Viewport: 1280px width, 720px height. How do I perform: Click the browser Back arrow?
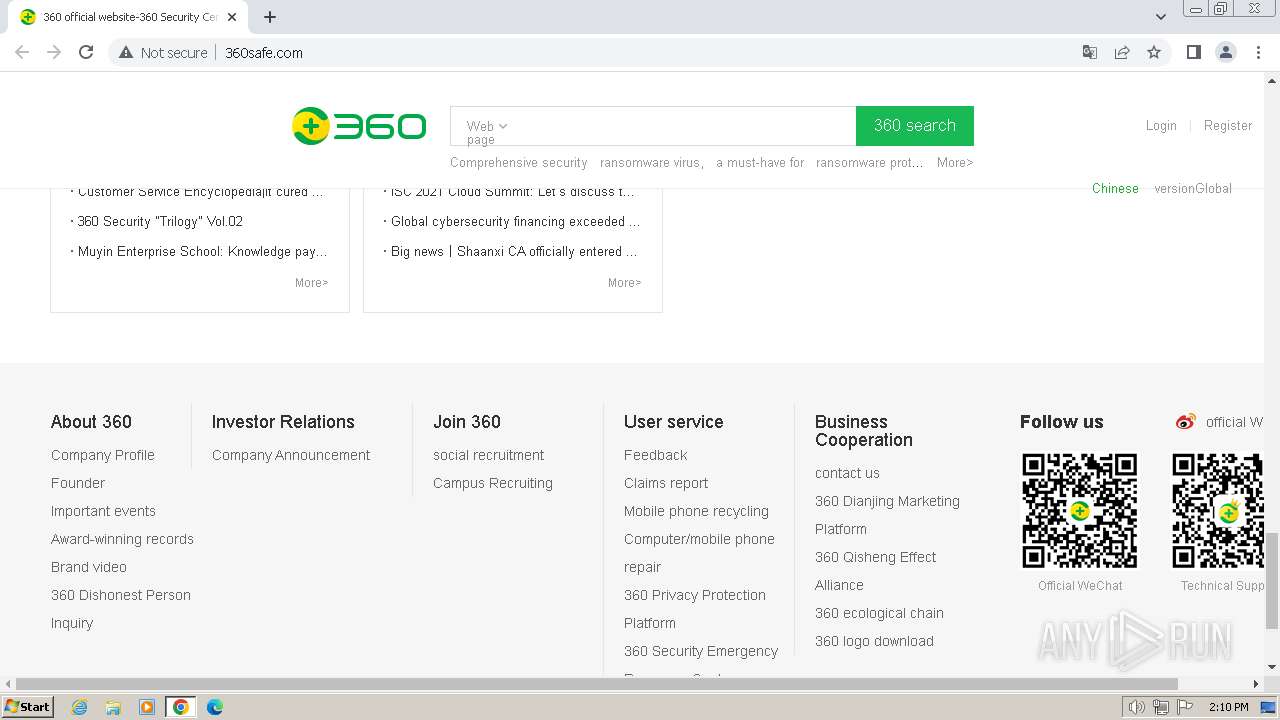22,52
